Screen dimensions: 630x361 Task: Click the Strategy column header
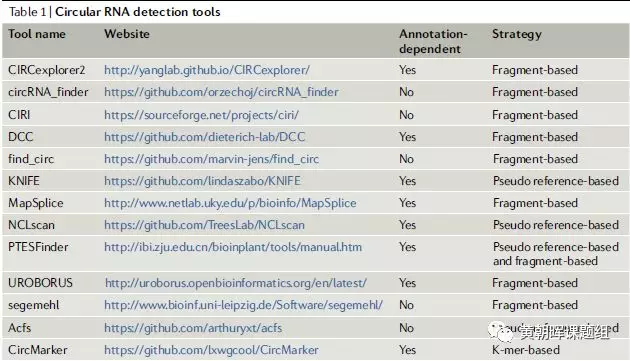(517, 35)
